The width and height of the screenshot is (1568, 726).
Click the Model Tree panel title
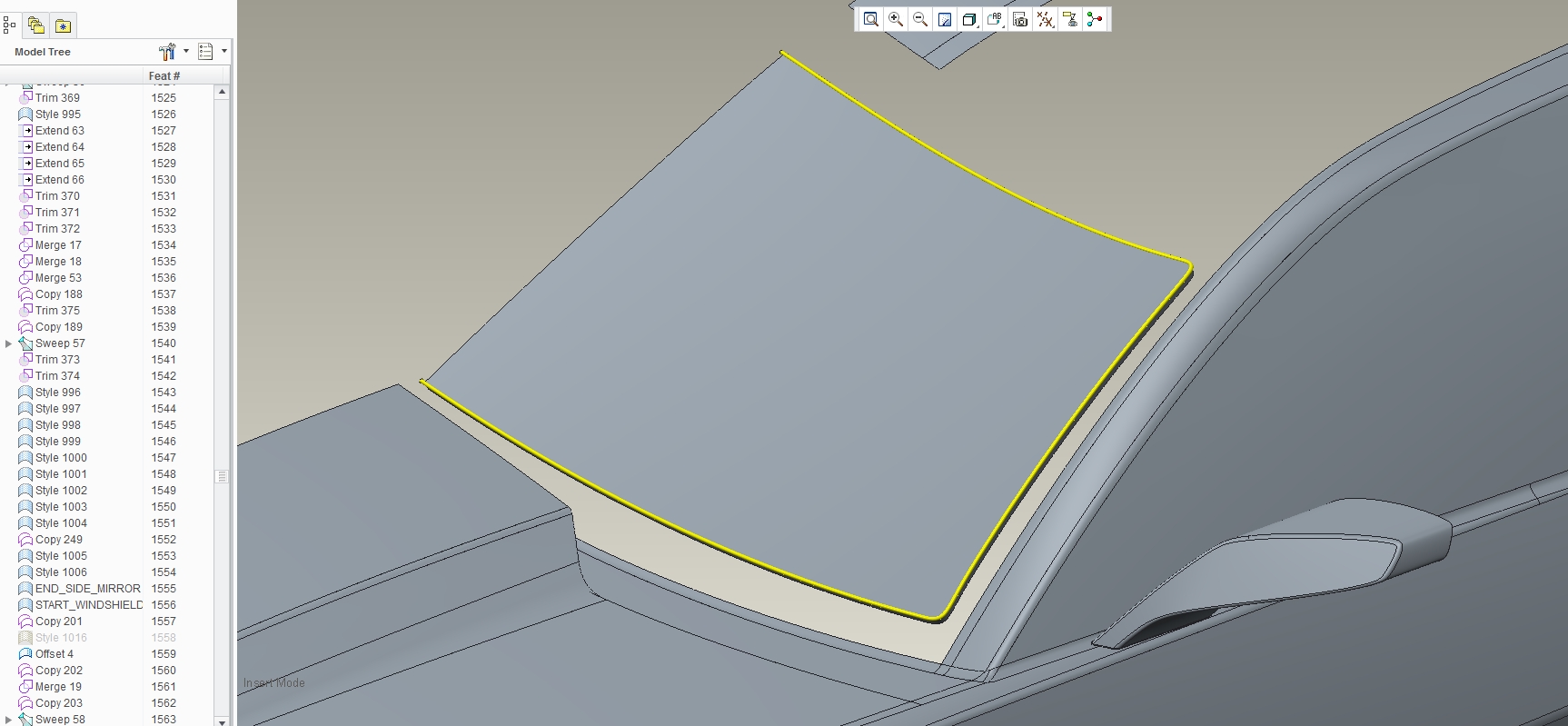(x=43, y=52)
